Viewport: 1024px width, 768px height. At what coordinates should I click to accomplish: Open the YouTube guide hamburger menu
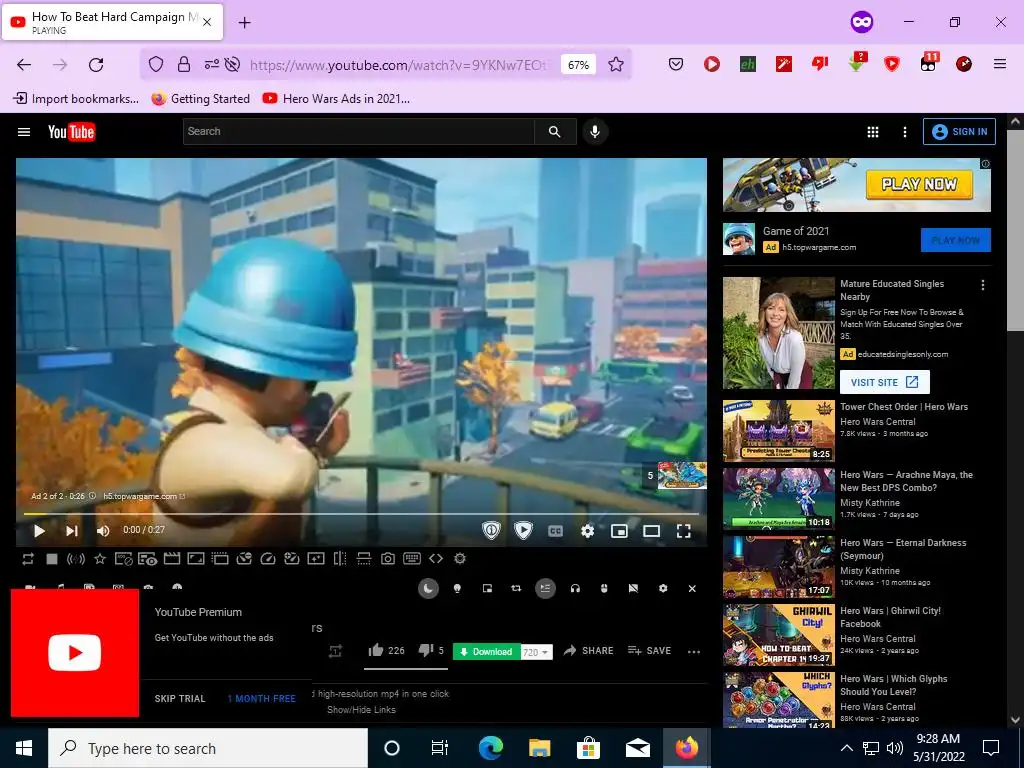(24, 132)
